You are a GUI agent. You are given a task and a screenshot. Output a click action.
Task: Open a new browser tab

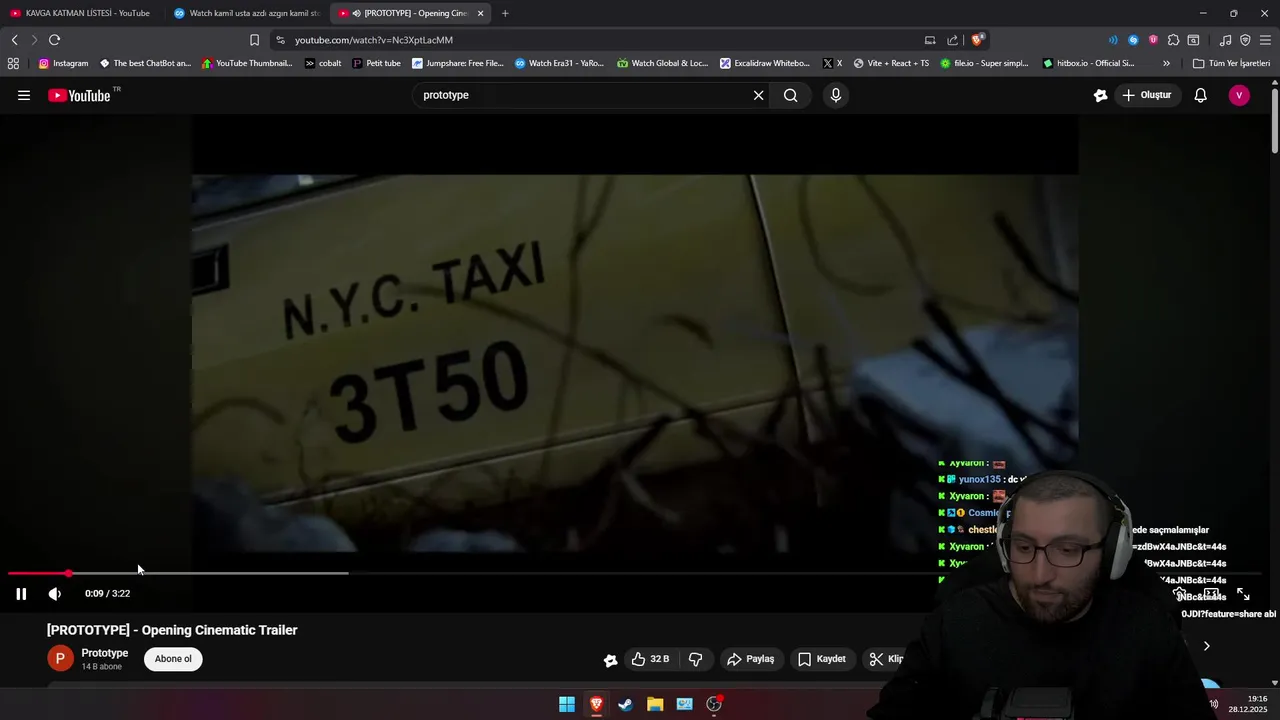[505, 13]
